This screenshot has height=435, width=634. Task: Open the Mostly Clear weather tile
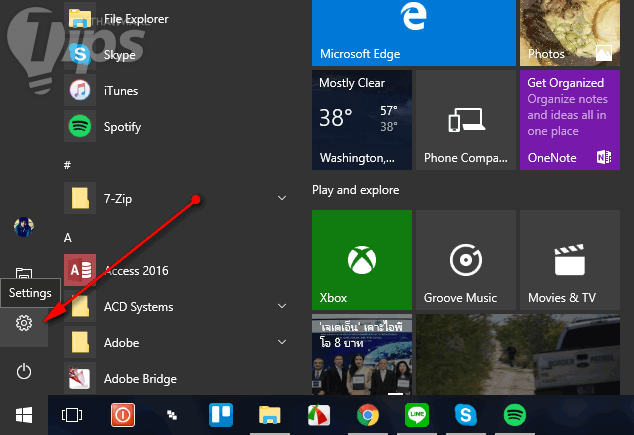362,120
